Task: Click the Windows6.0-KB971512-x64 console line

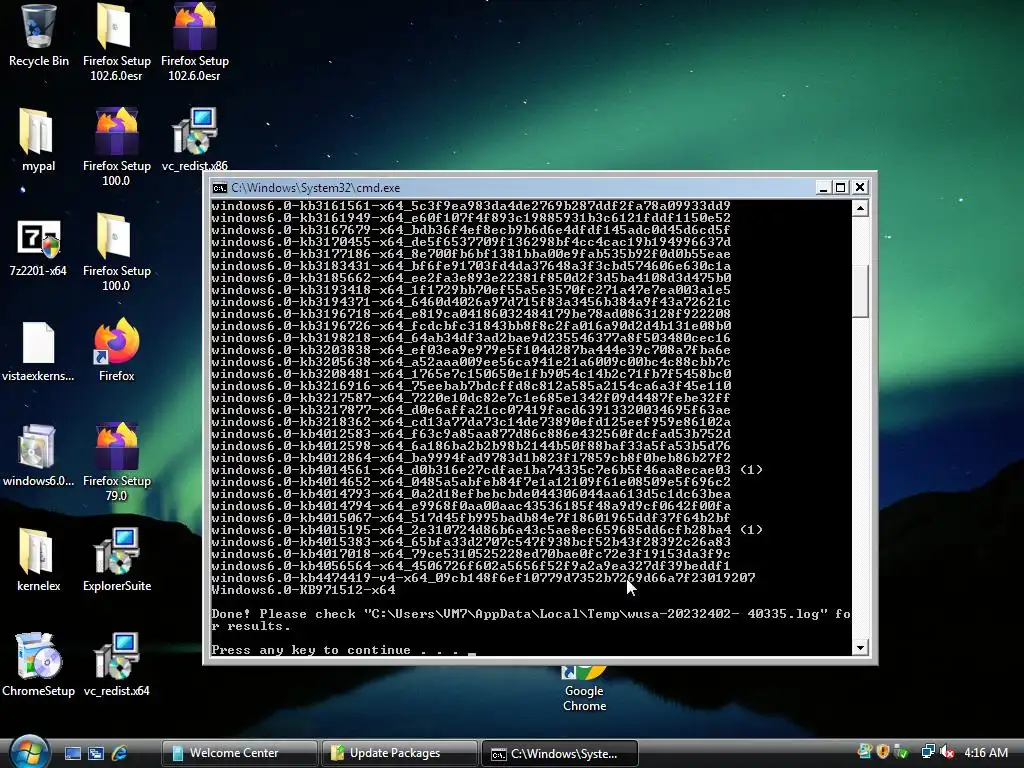Action: pyautogui.click(x=303, y=590)
